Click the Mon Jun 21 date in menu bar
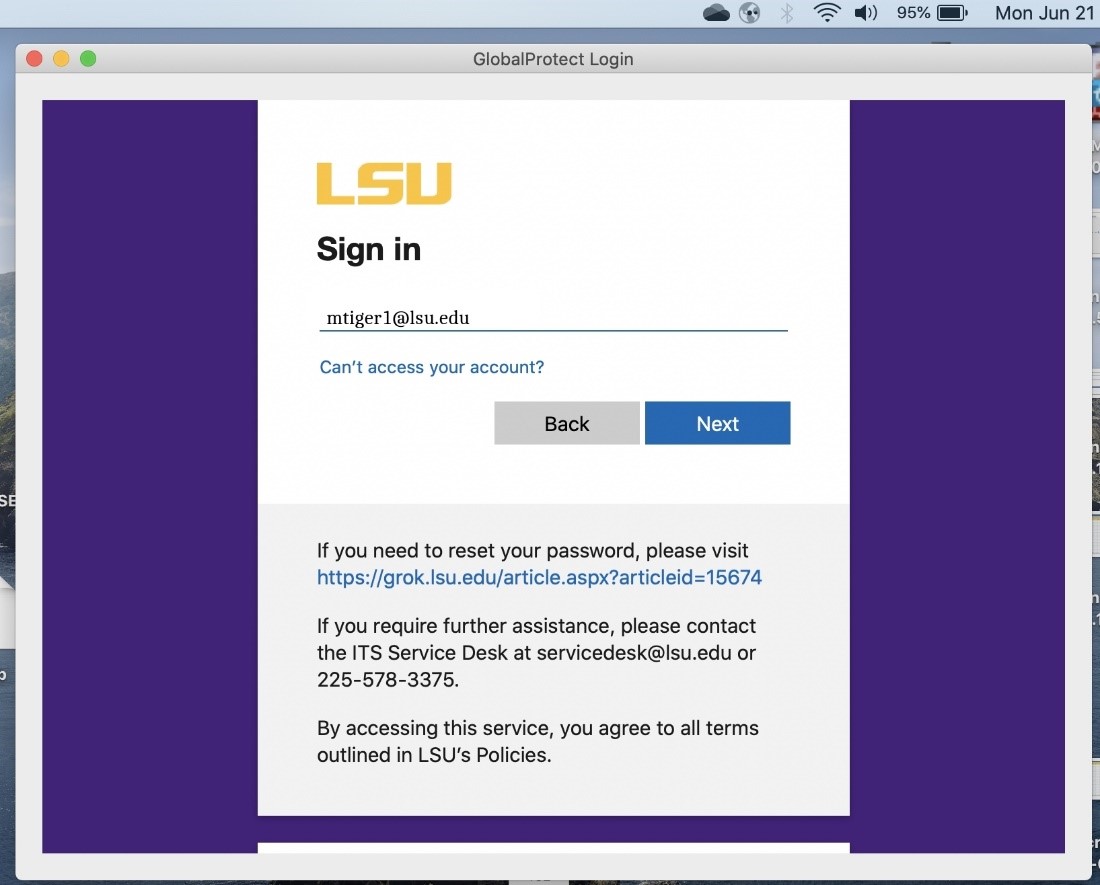The width and height of the screenshot is (1100, 885). click(x=1045, y=13)
